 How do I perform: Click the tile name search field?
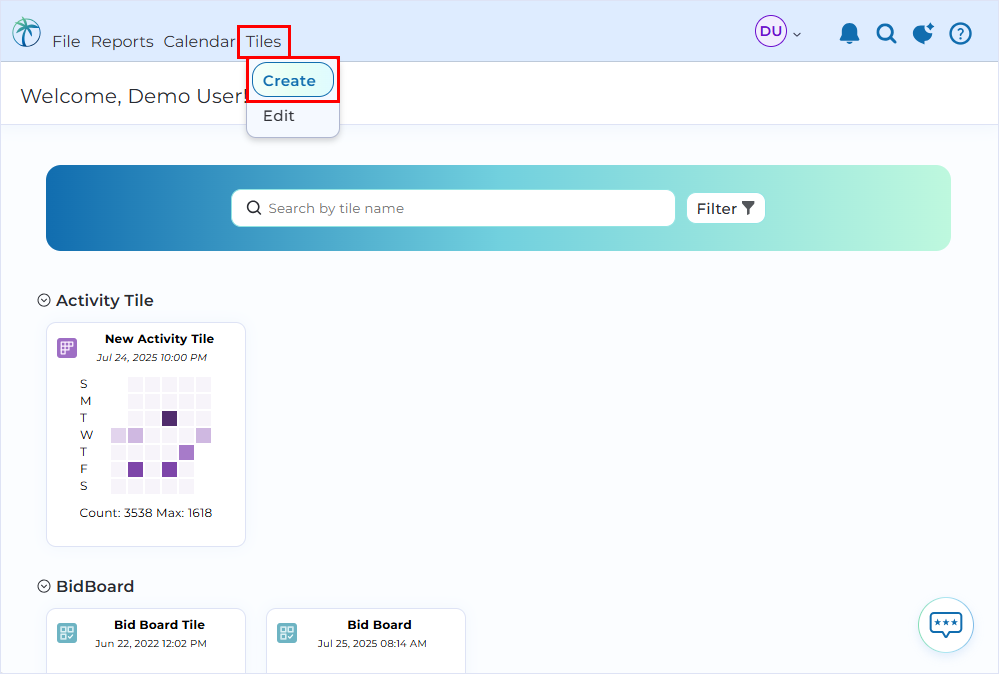pyautogui.click(x=452, y=208)
